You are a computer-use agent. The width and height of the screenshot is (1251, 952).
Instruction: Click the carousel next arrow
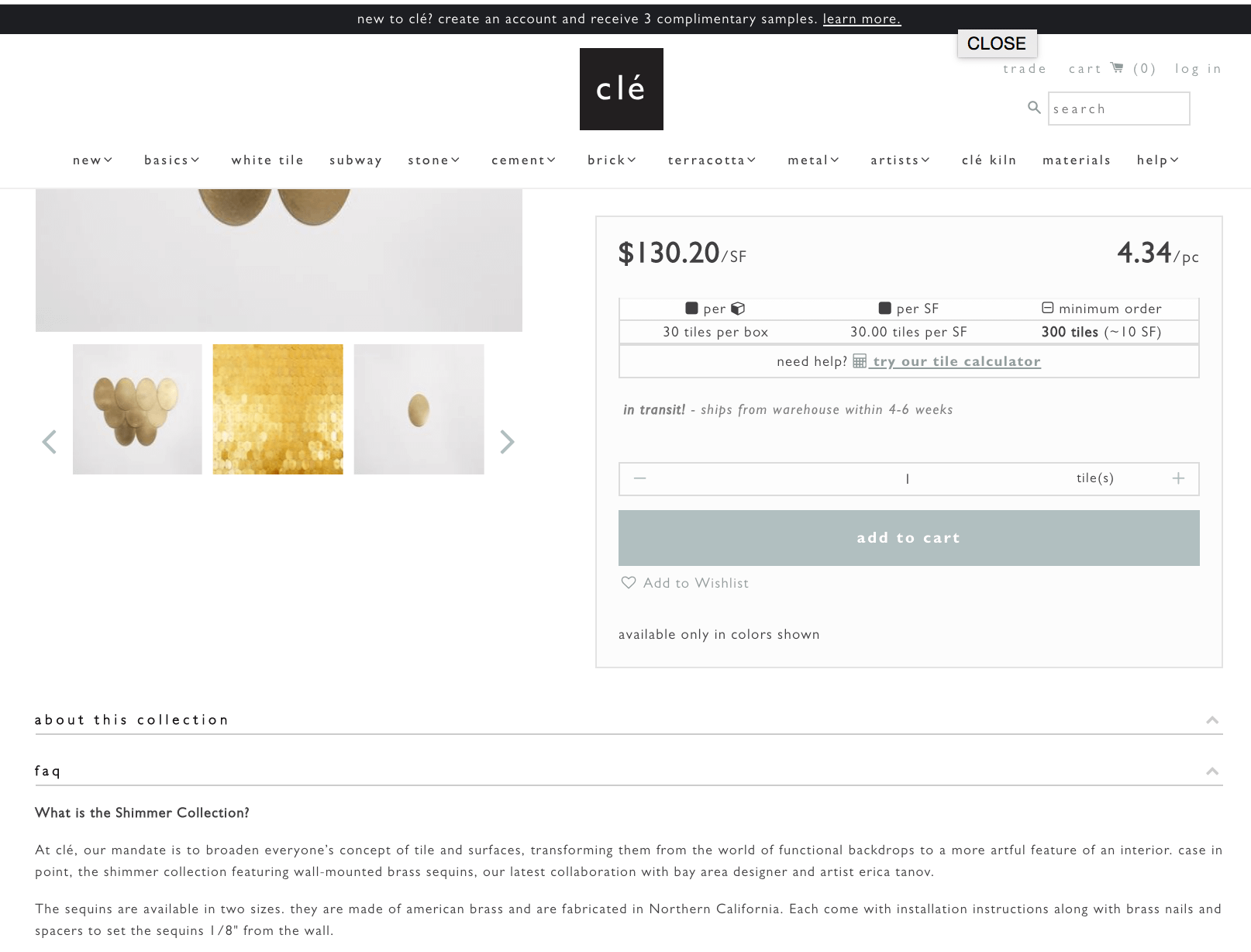pyautogui.click(x=508, y=442)
